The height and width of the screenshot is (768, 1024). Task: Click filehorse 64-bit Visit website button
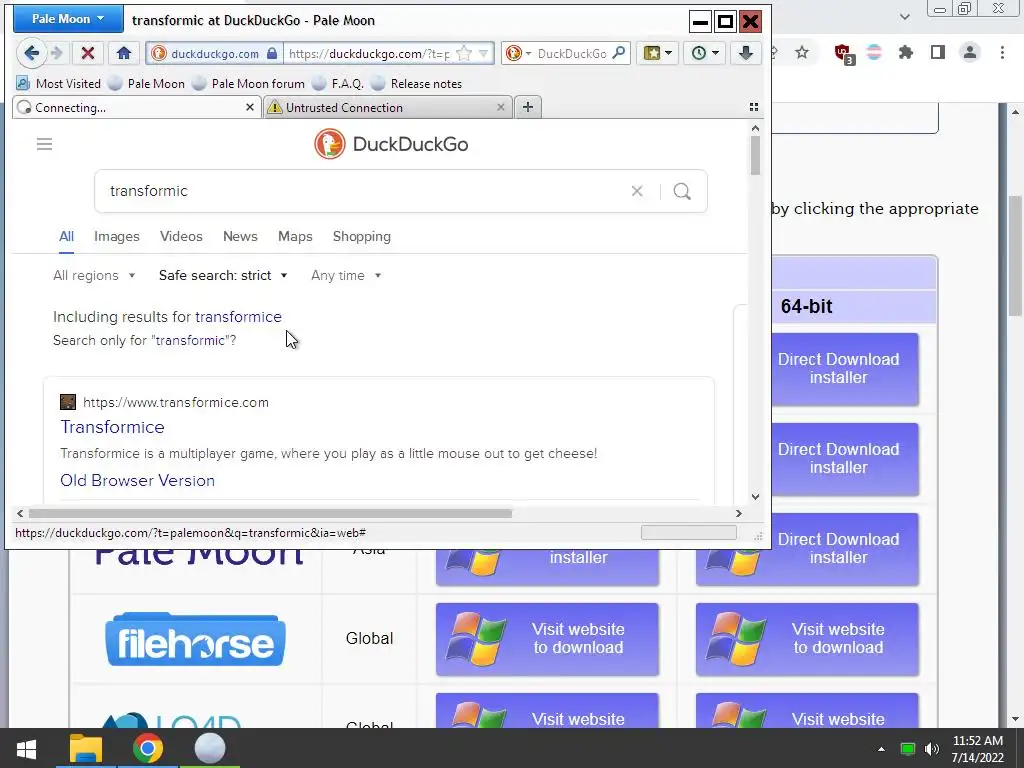pos(807,639)
